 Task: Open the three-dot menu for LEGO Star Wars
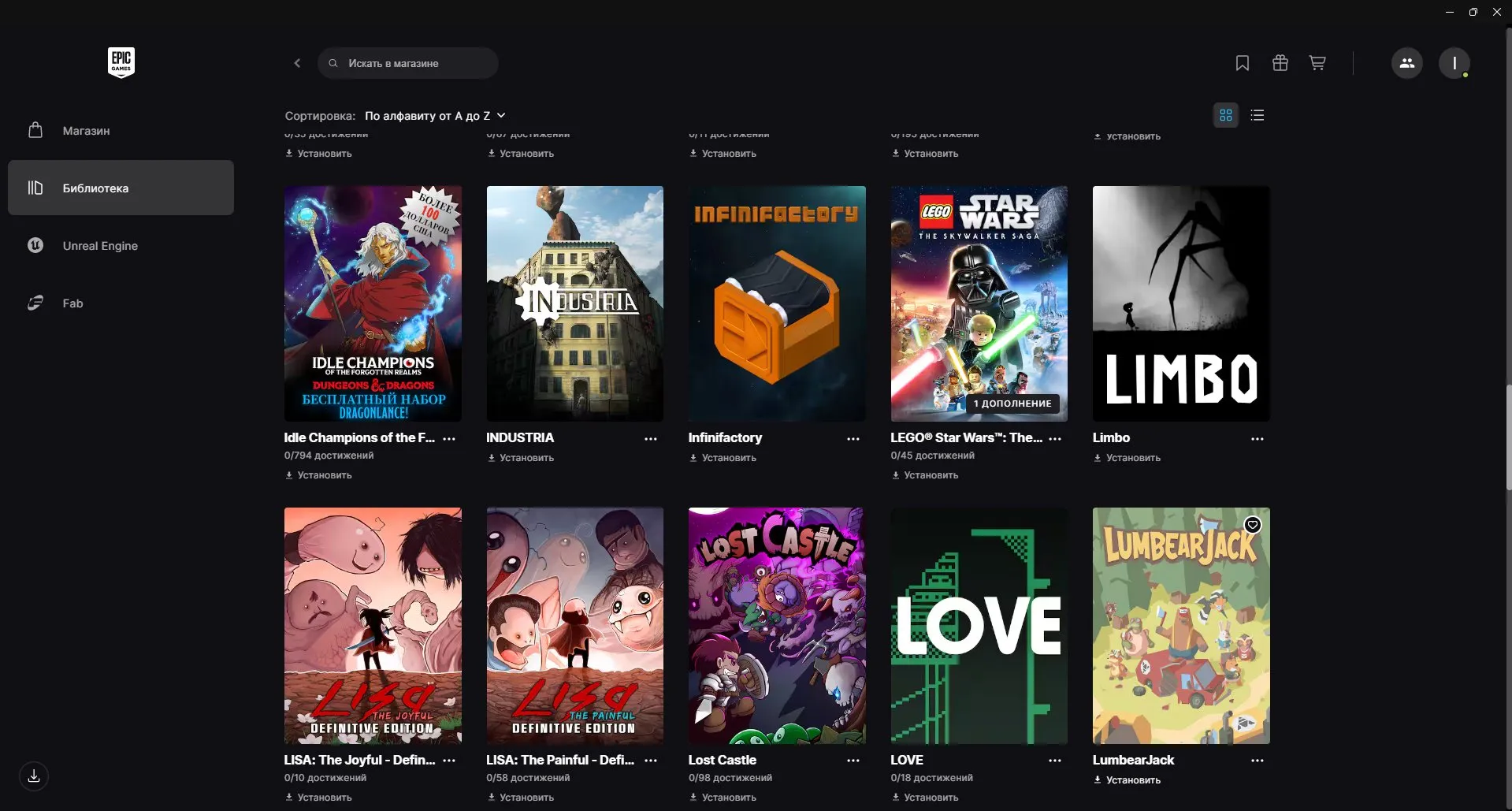click(x=1055, y=439)
